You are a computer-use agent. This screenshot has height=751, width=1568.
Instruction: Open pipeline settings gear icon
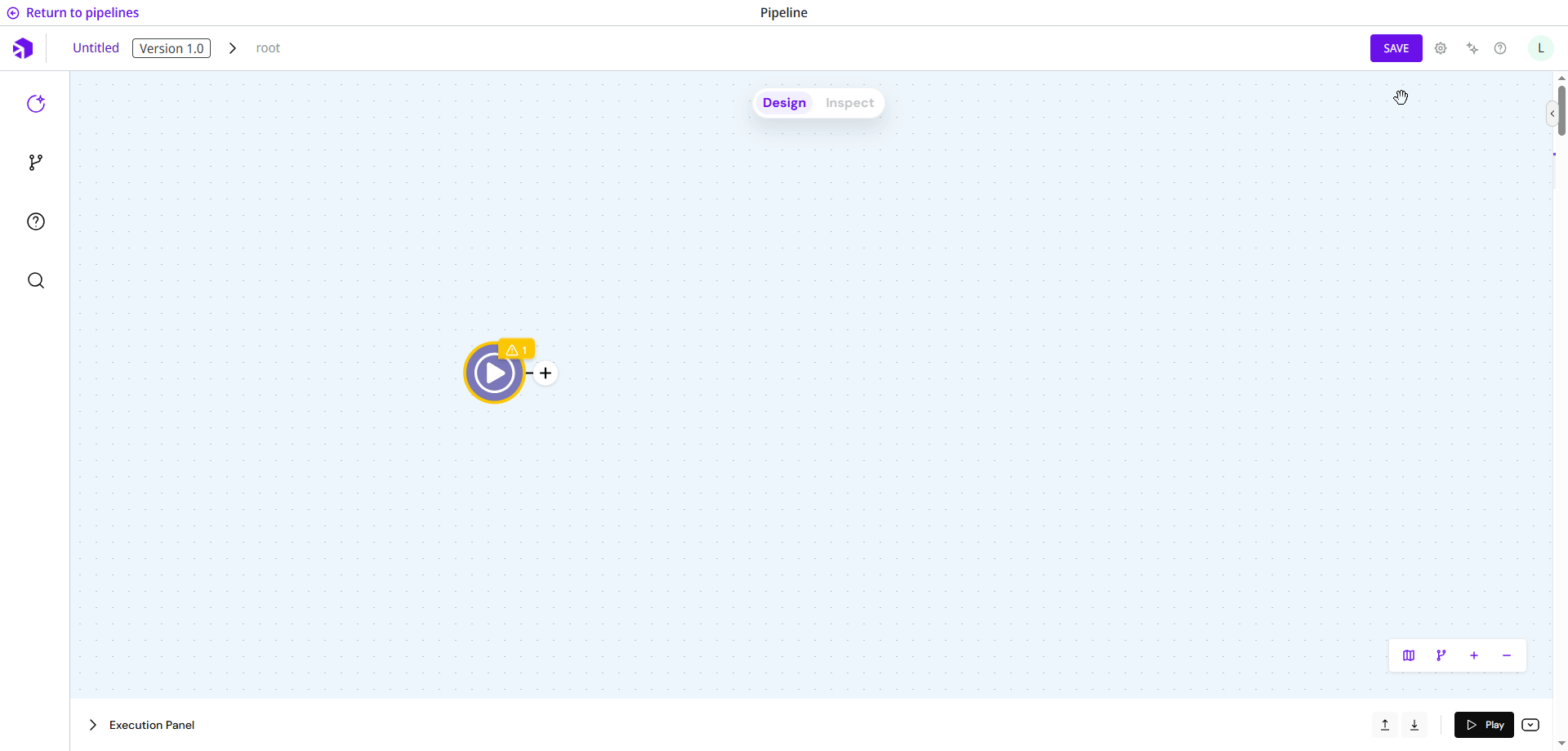coord(1441,48)
